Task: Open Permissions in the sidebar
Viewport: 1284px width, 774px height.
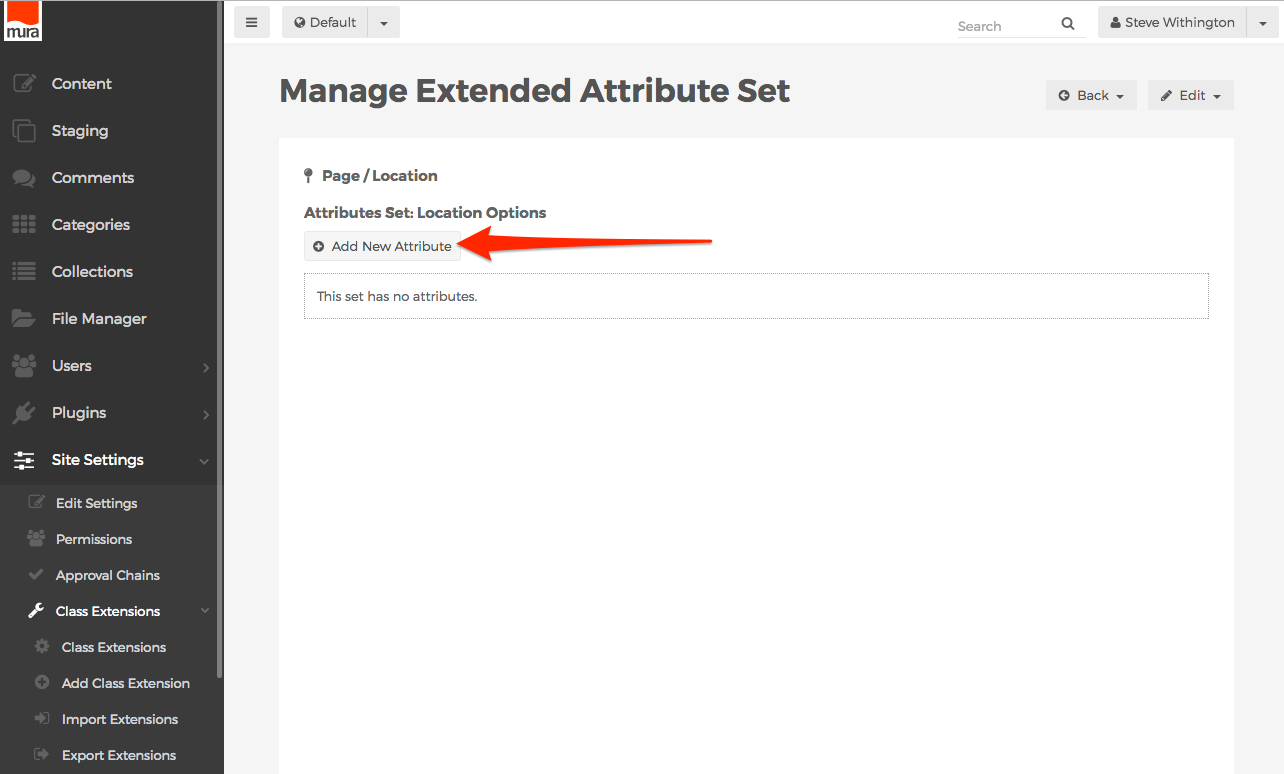Action: pos(94,539)
